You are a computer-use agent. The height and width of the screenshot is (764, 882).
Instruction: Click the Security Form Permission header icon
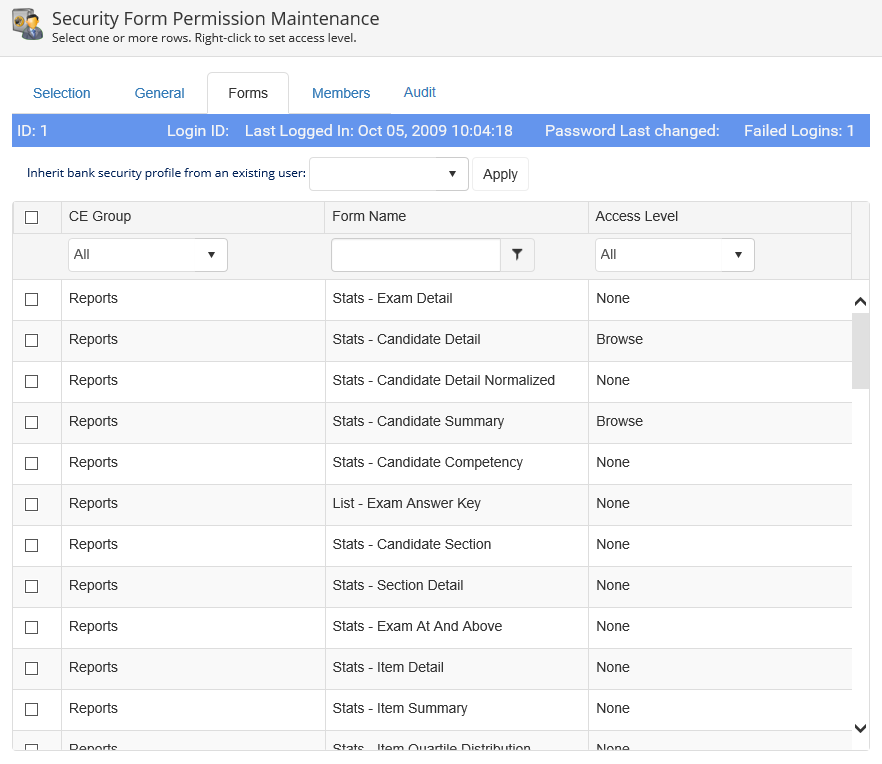point(27,26)
